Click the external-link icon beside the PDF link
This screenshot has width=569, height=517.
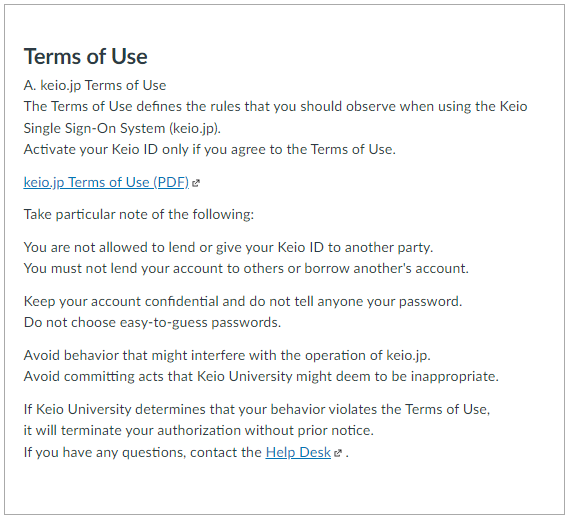pos(196,183)
